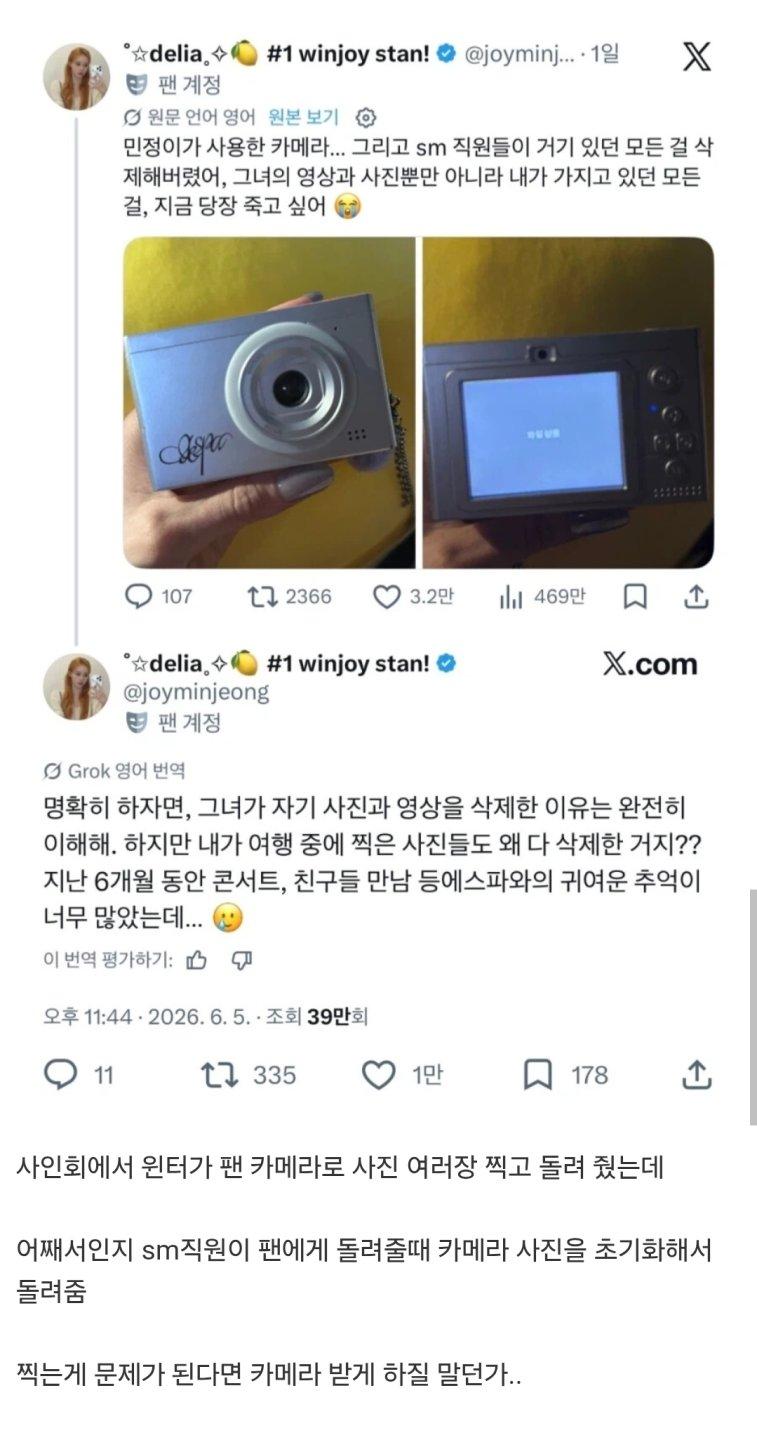
Task: Open translation settings gear icon
Action: (365, 116)
